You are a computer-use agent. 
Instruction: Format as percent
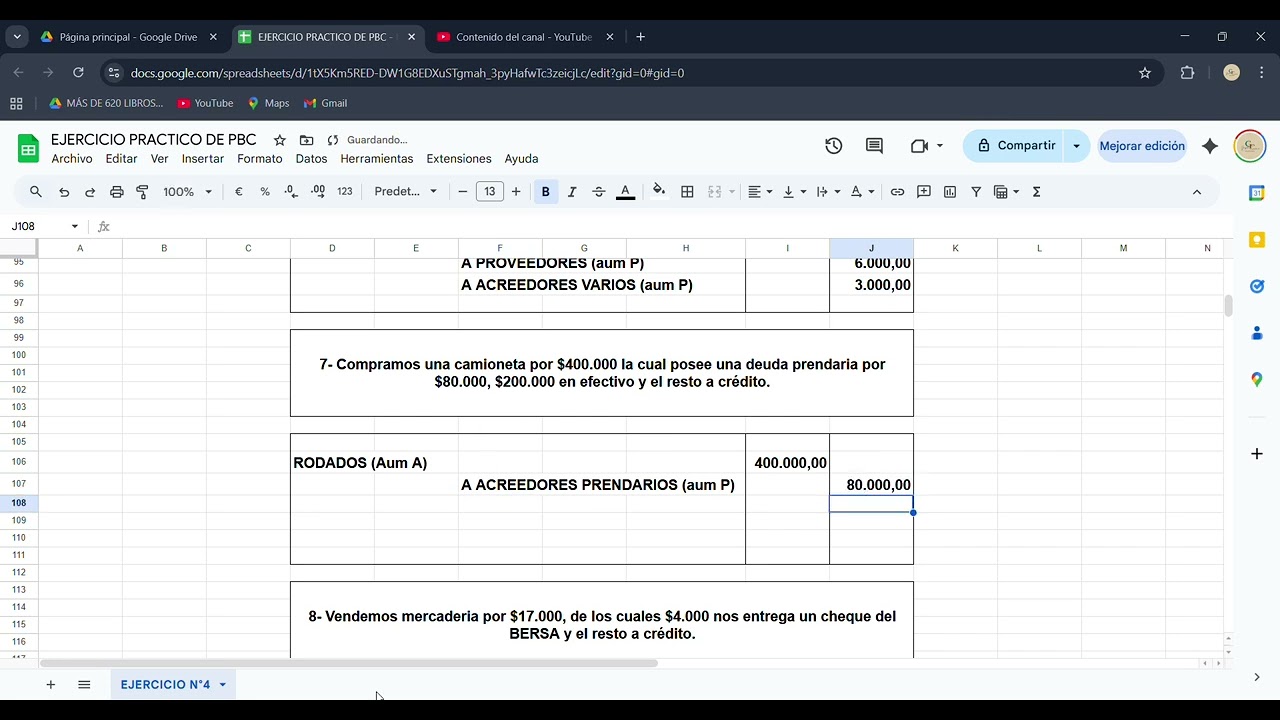[265, 192]
